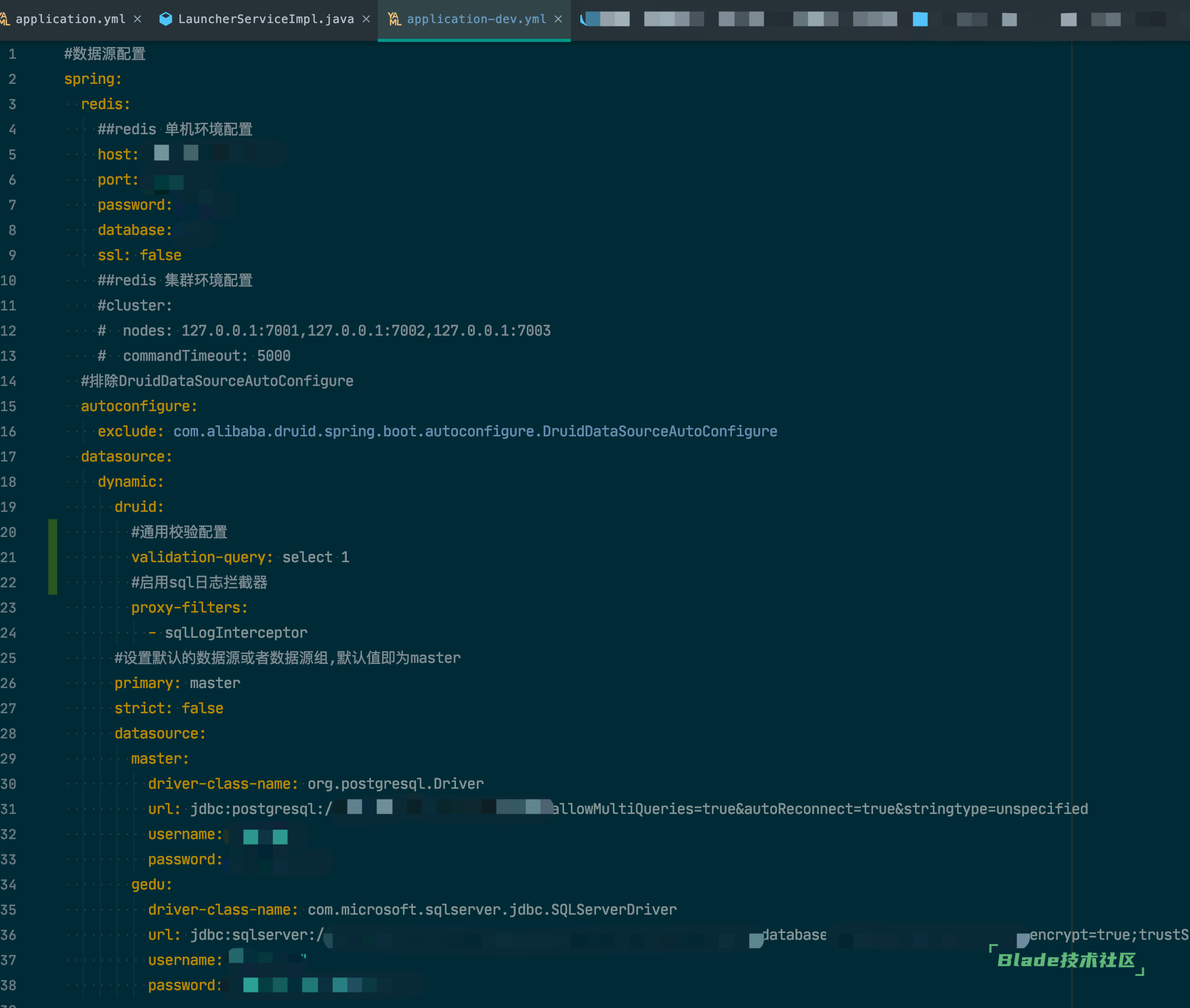Switch to the application.yml tab

(x=70, y=19)
